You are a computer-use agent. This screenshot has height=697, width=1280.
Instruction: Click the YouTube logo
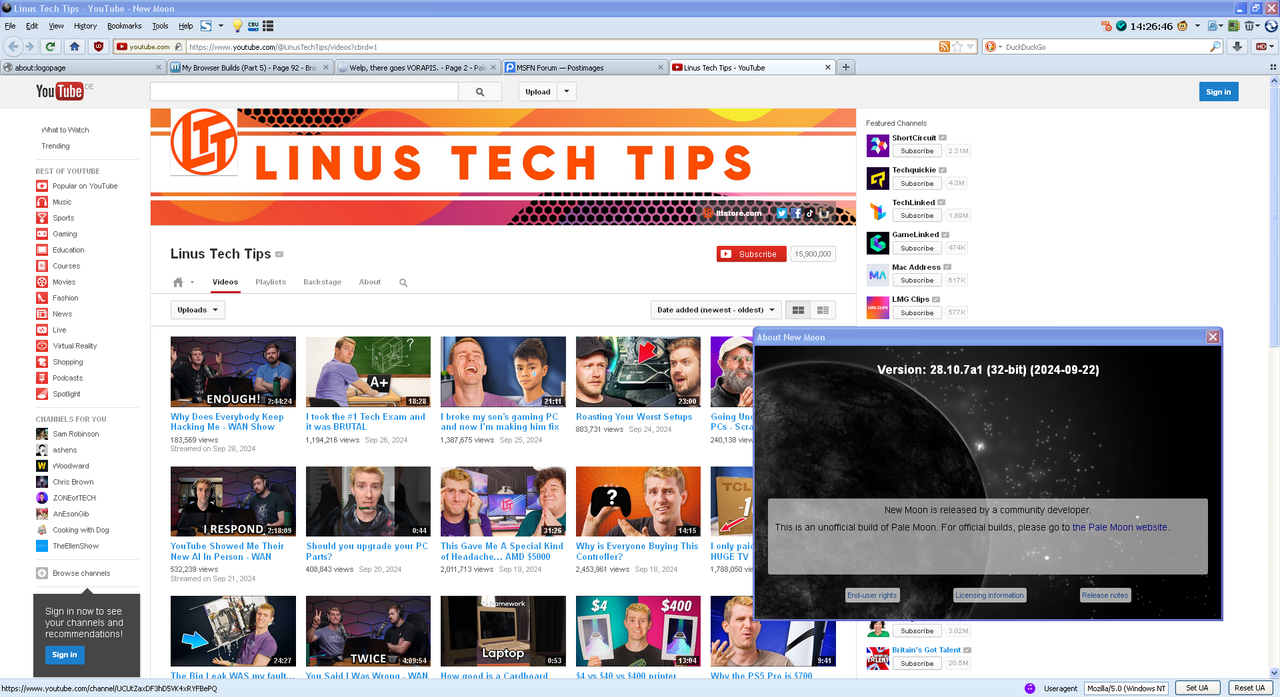click(x=60, y=92)
